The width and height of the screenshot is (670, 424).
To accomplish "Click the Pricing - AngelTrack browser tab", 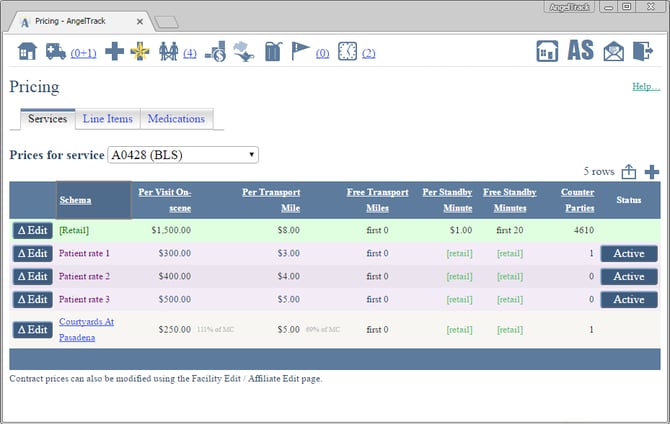I will [x=81, y=21].
